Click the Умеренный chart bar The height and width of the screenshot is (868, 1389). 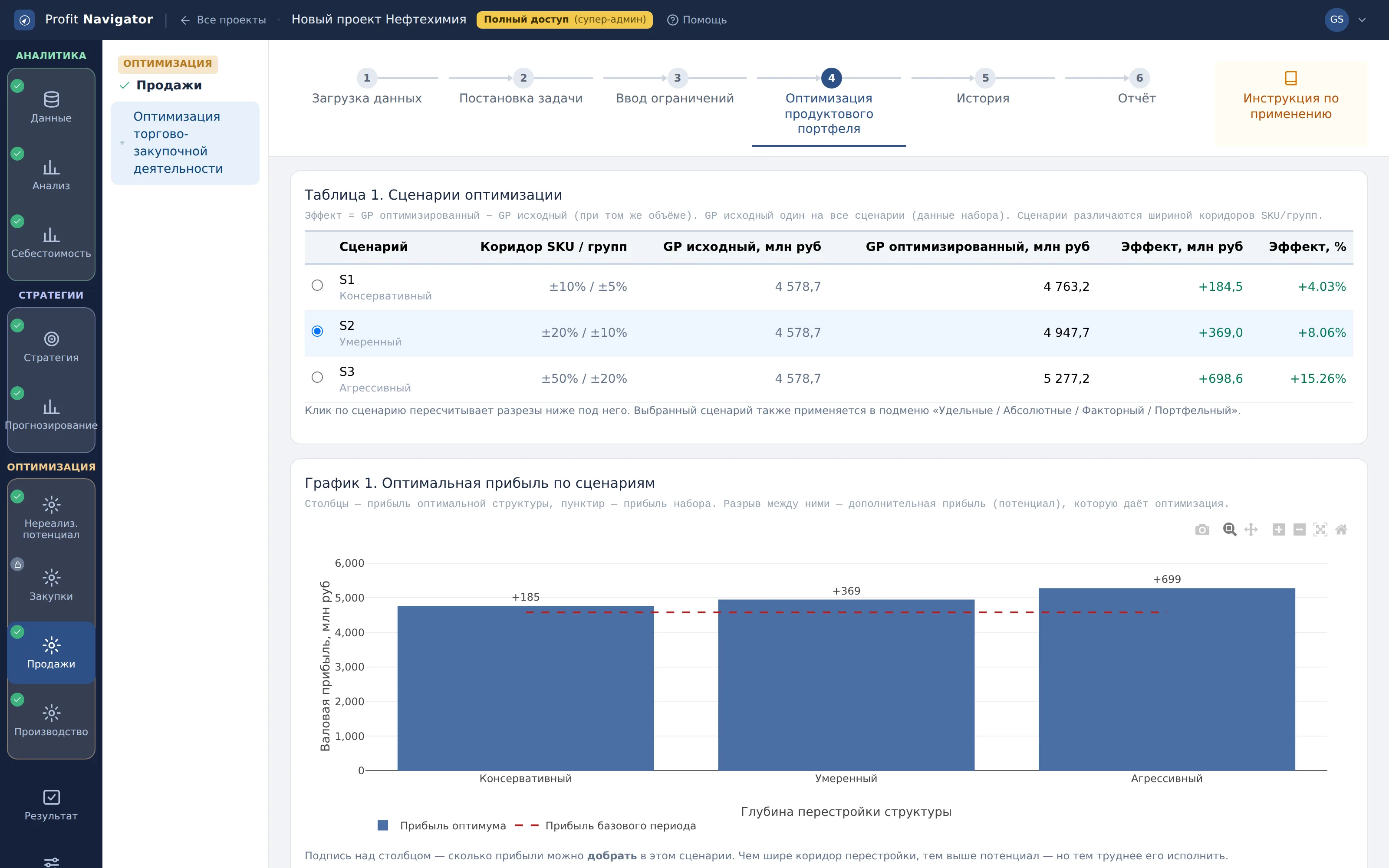(x=846, y=685)
